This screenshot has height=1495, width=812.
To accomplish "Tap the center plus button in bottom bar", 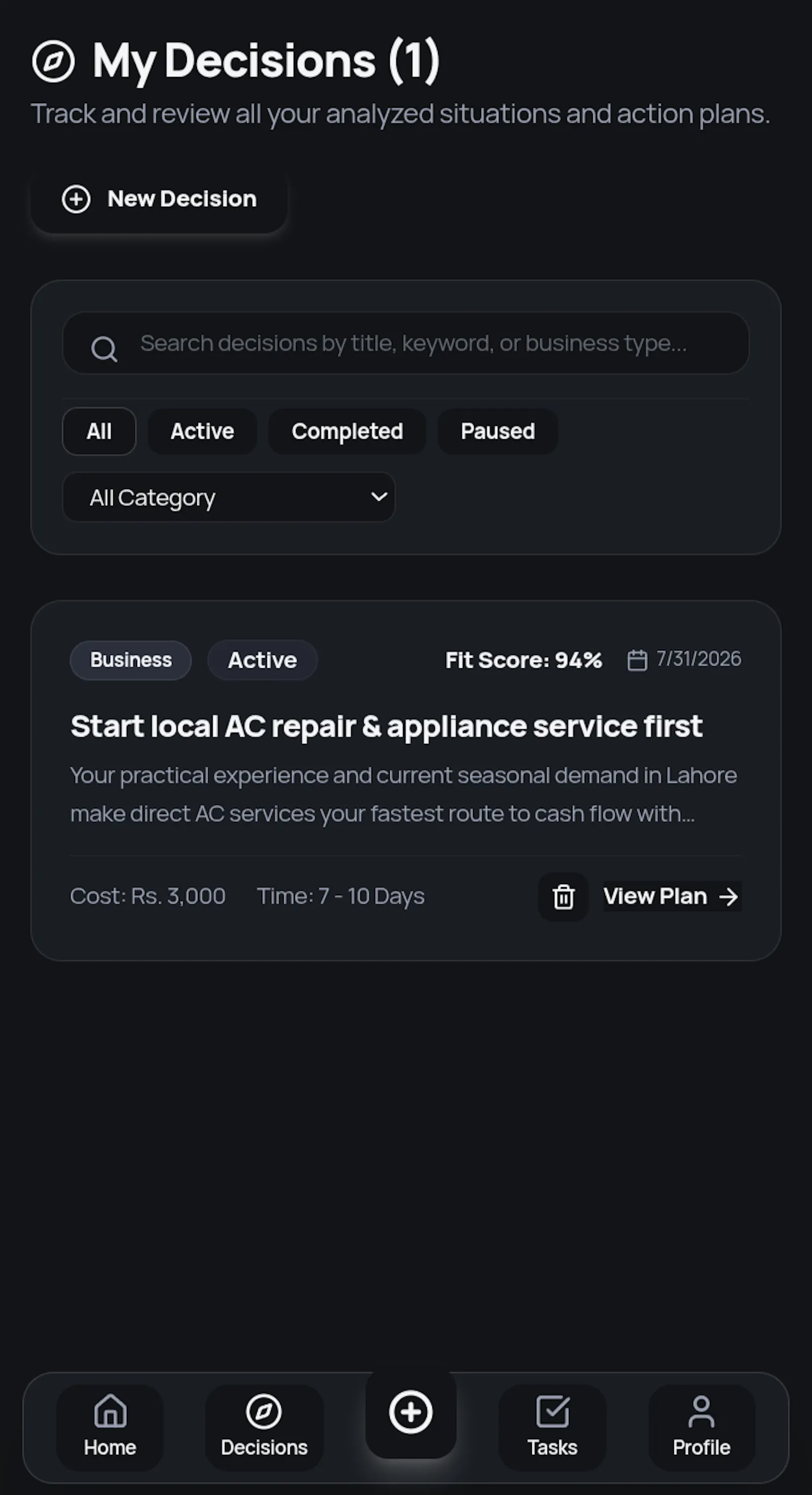I will pos(411,1413).
